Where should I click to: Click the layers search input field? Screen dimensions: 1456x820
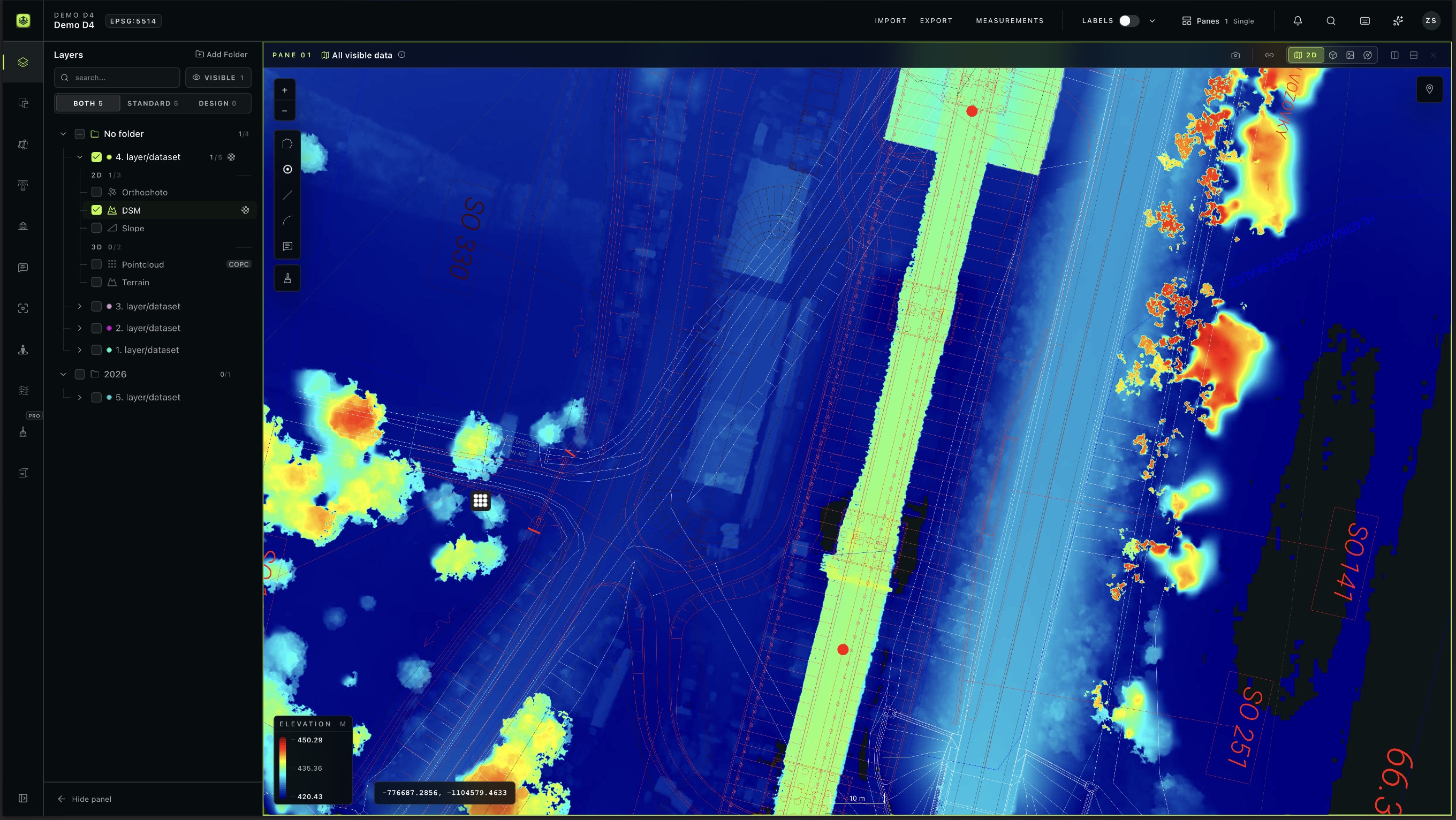[x=117, y=78]
